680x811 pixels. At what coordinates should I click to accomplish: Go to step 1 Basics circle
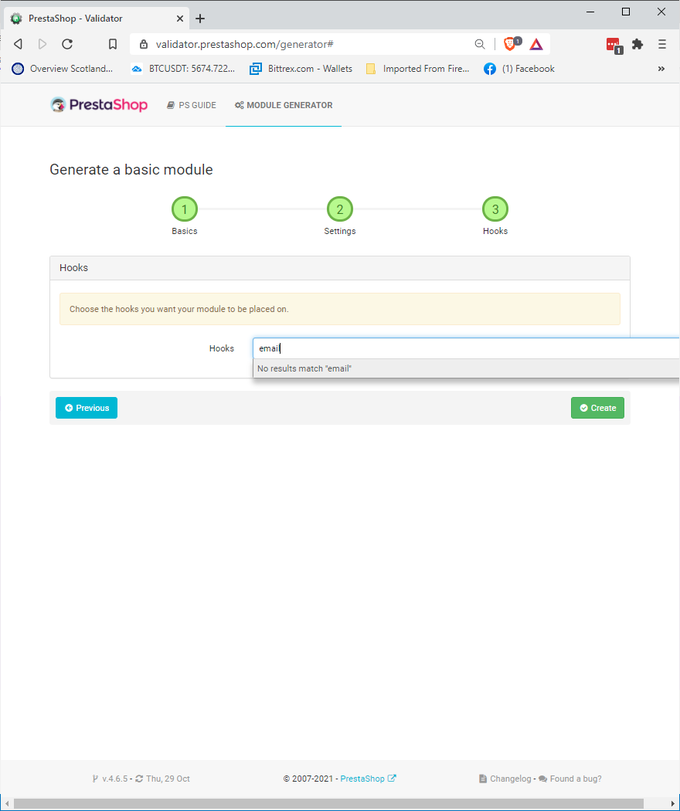point(184,209)
